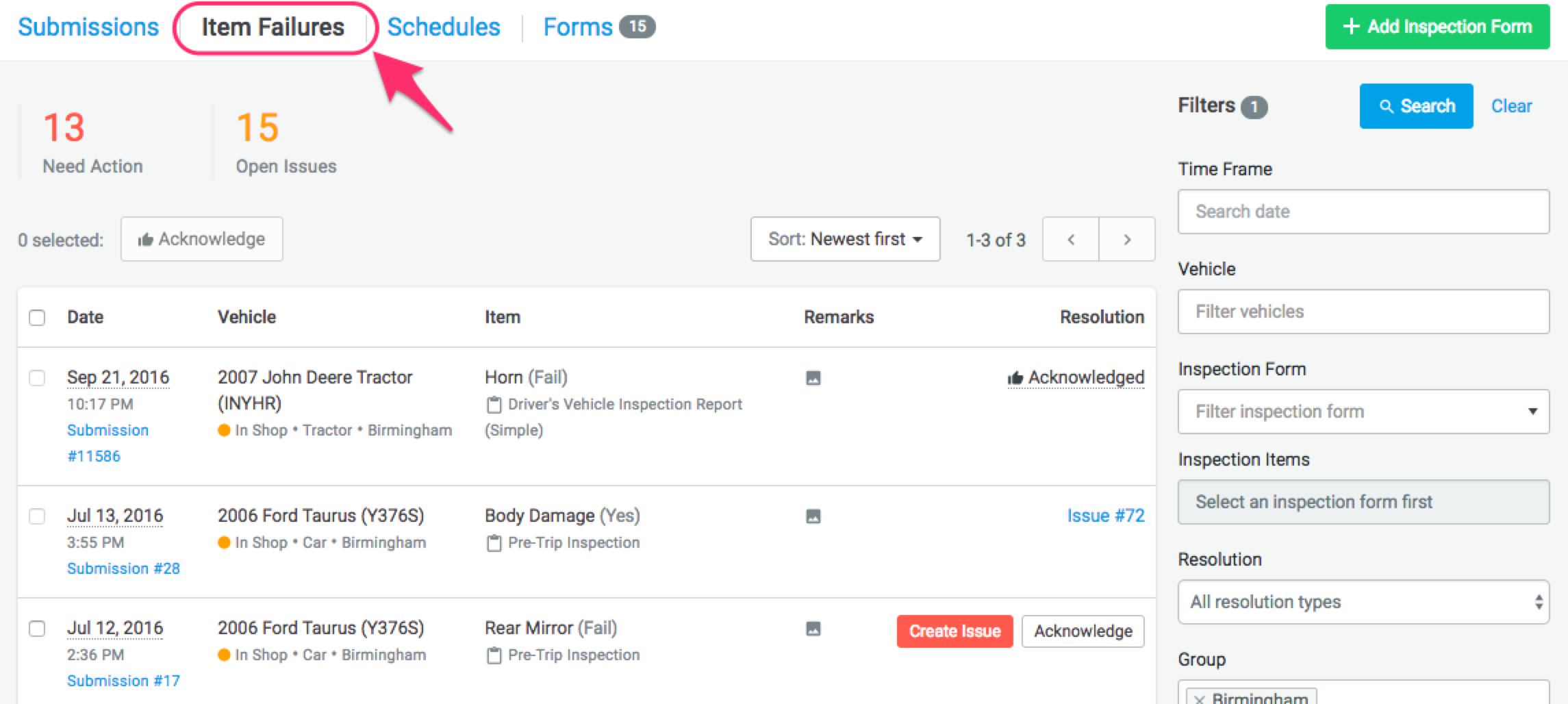The width and height of the screenshot is (1568, 704).
Task: Click Create Issue for Rear Mirror failure
Action: click(954, 631)
